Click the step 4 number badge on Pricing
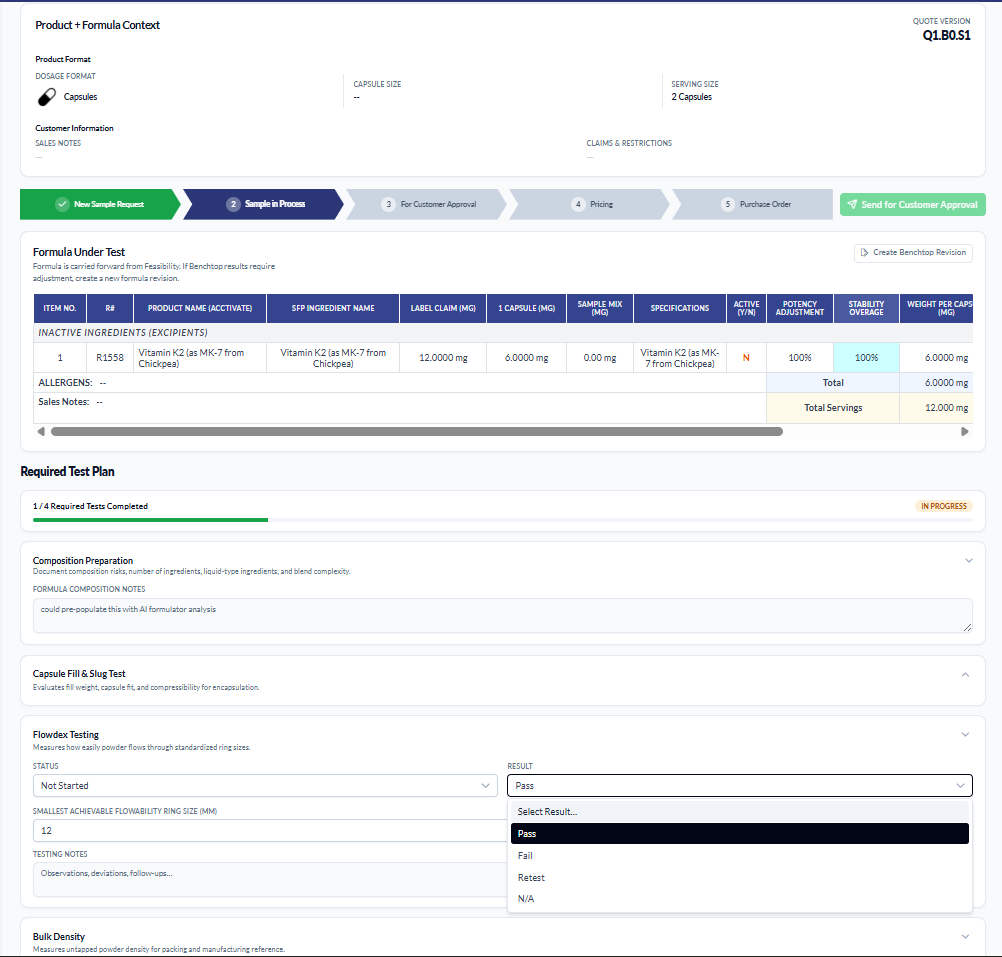The height and width of the screenshot is (957, 1002). coord(578,204)
